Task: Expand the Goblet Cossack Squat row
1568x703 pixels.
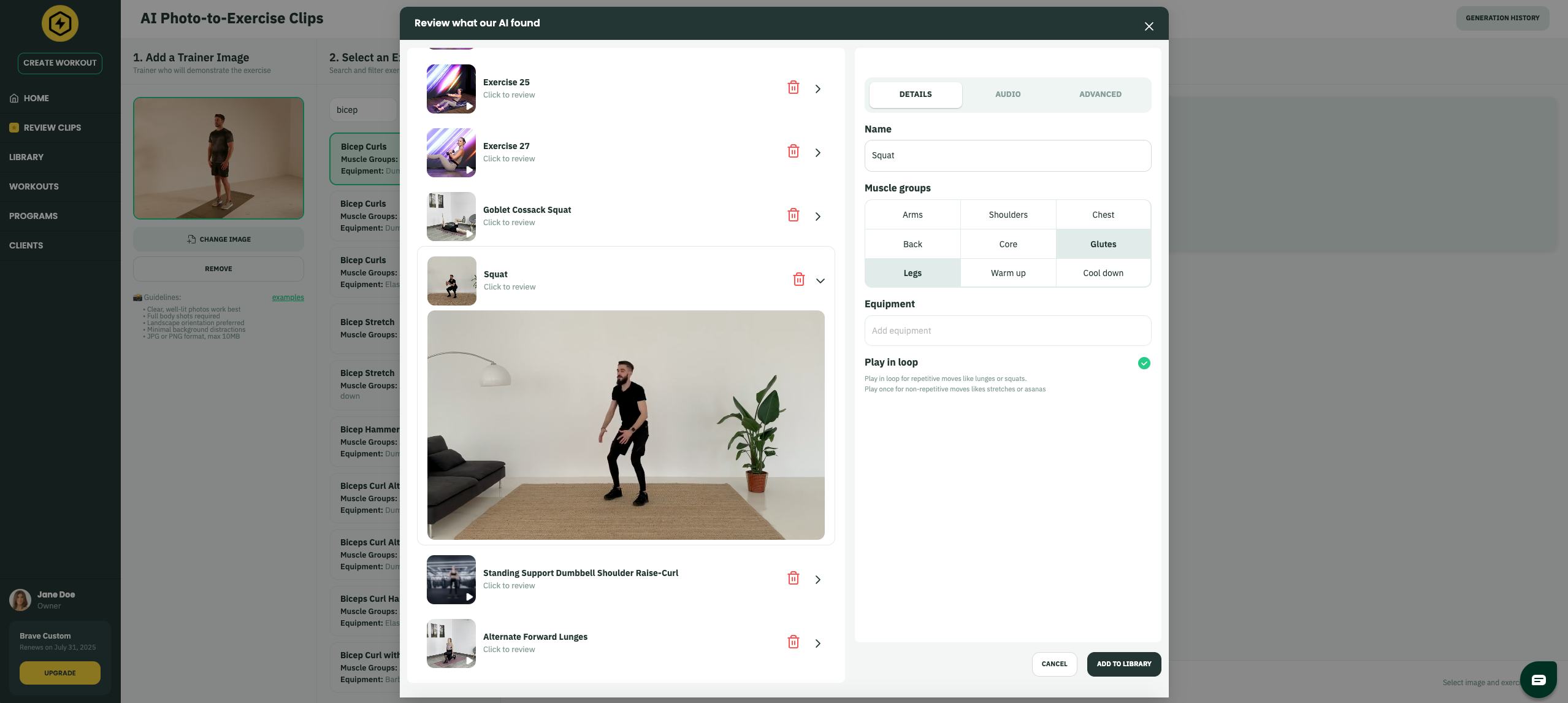Action: tap(817, 217)
